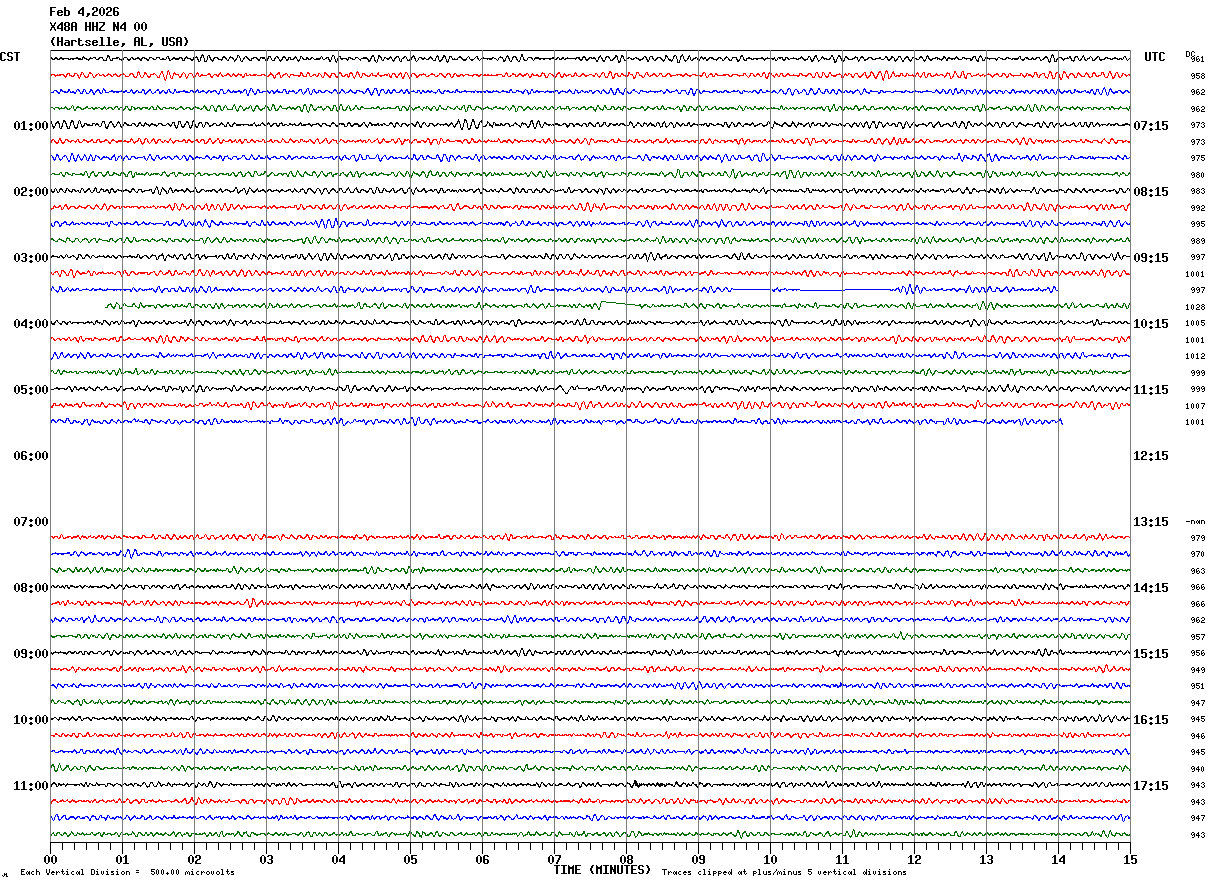This screenshot has height=886, width=1210.
Task: Select the station code "X48A HHZ N4 00"
Action: [x=98, y=27]
